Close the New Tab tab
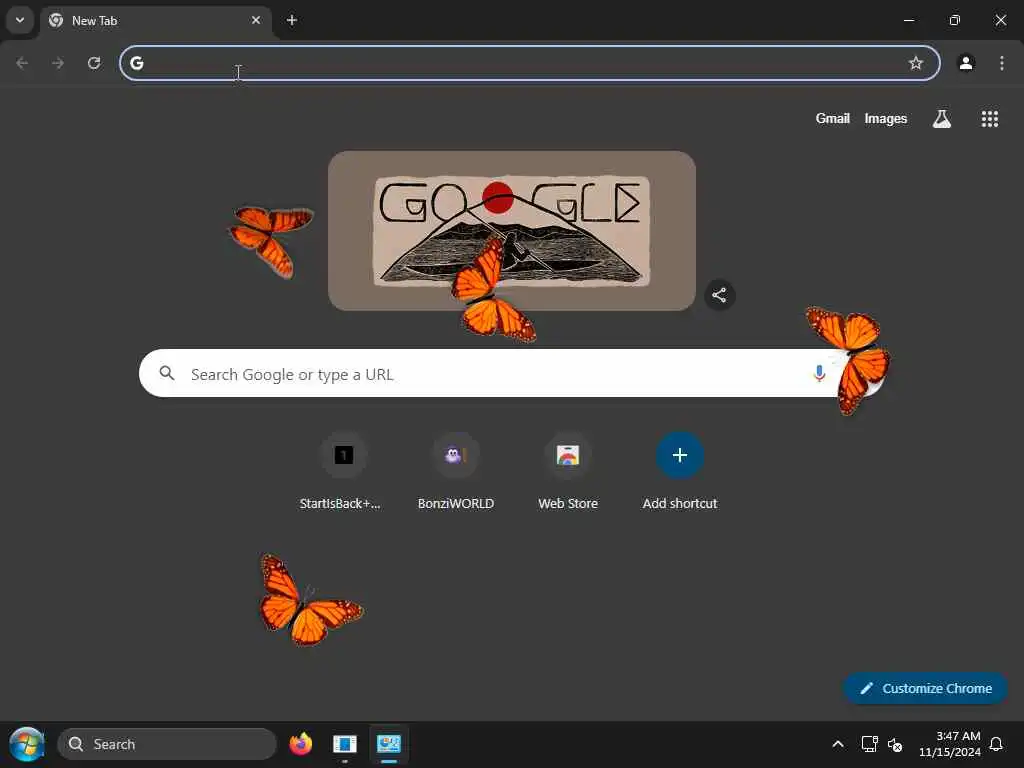The image size is (1024, 768). [x=256, y=20]
